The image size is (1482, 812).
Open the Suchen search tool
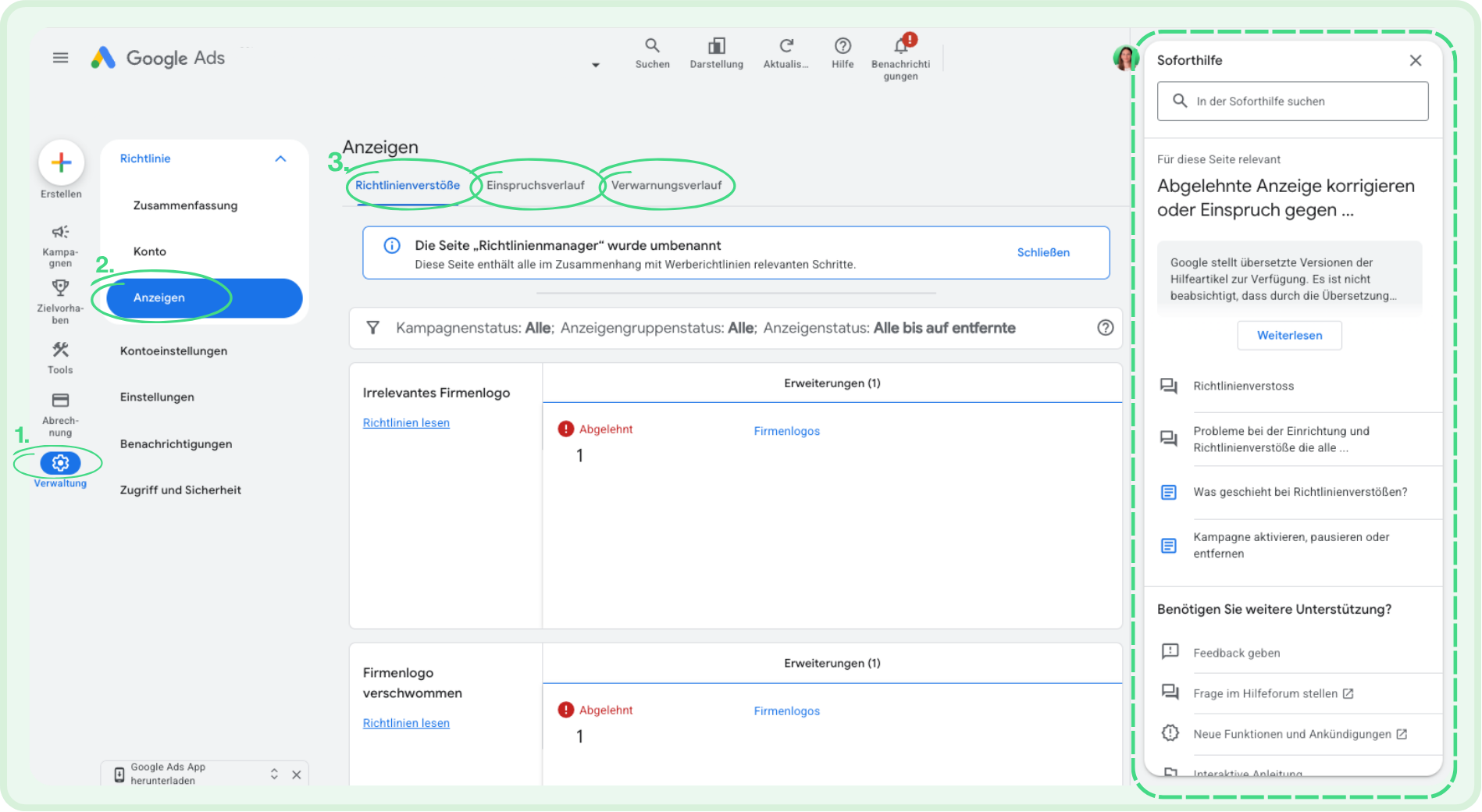point(652,53)
